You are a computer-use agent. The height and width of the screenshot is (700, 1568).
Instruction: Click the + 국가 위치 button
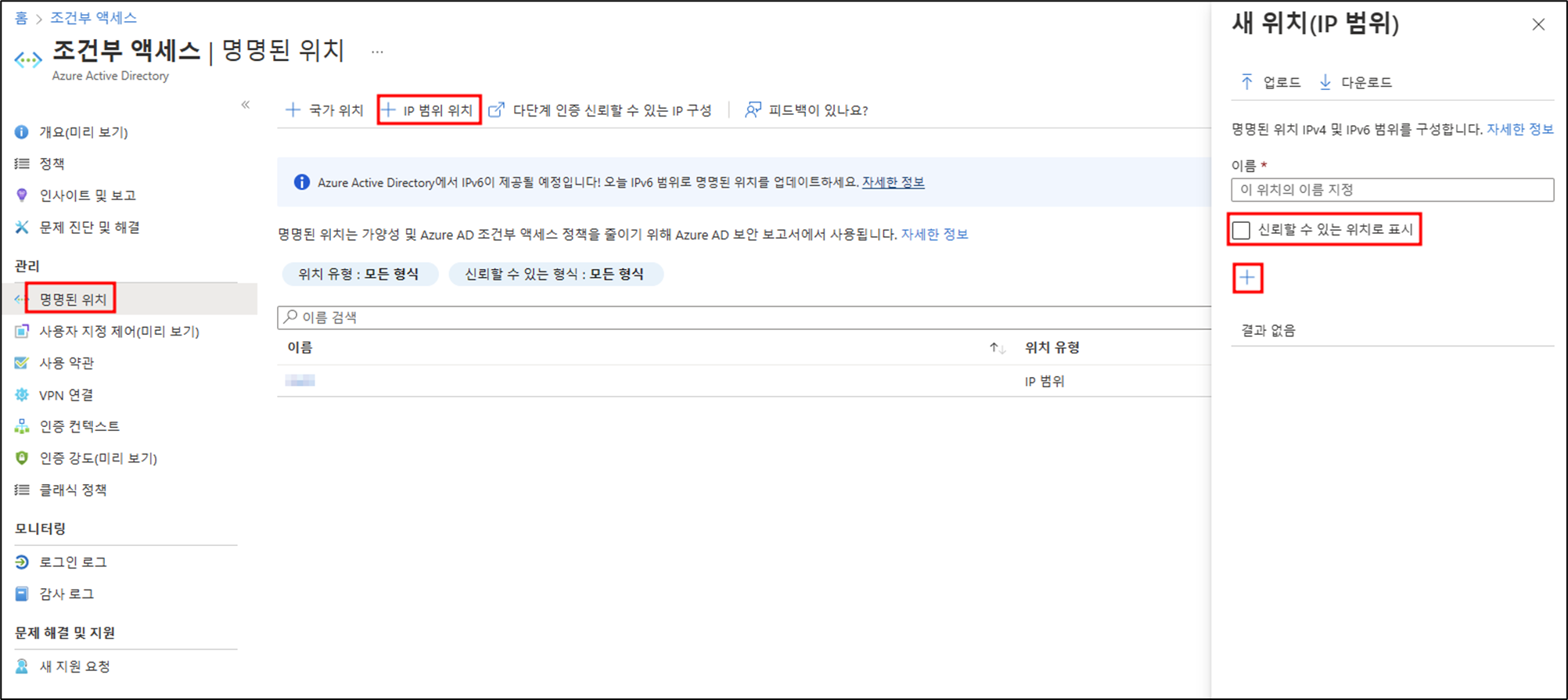[x=325, y=110]
